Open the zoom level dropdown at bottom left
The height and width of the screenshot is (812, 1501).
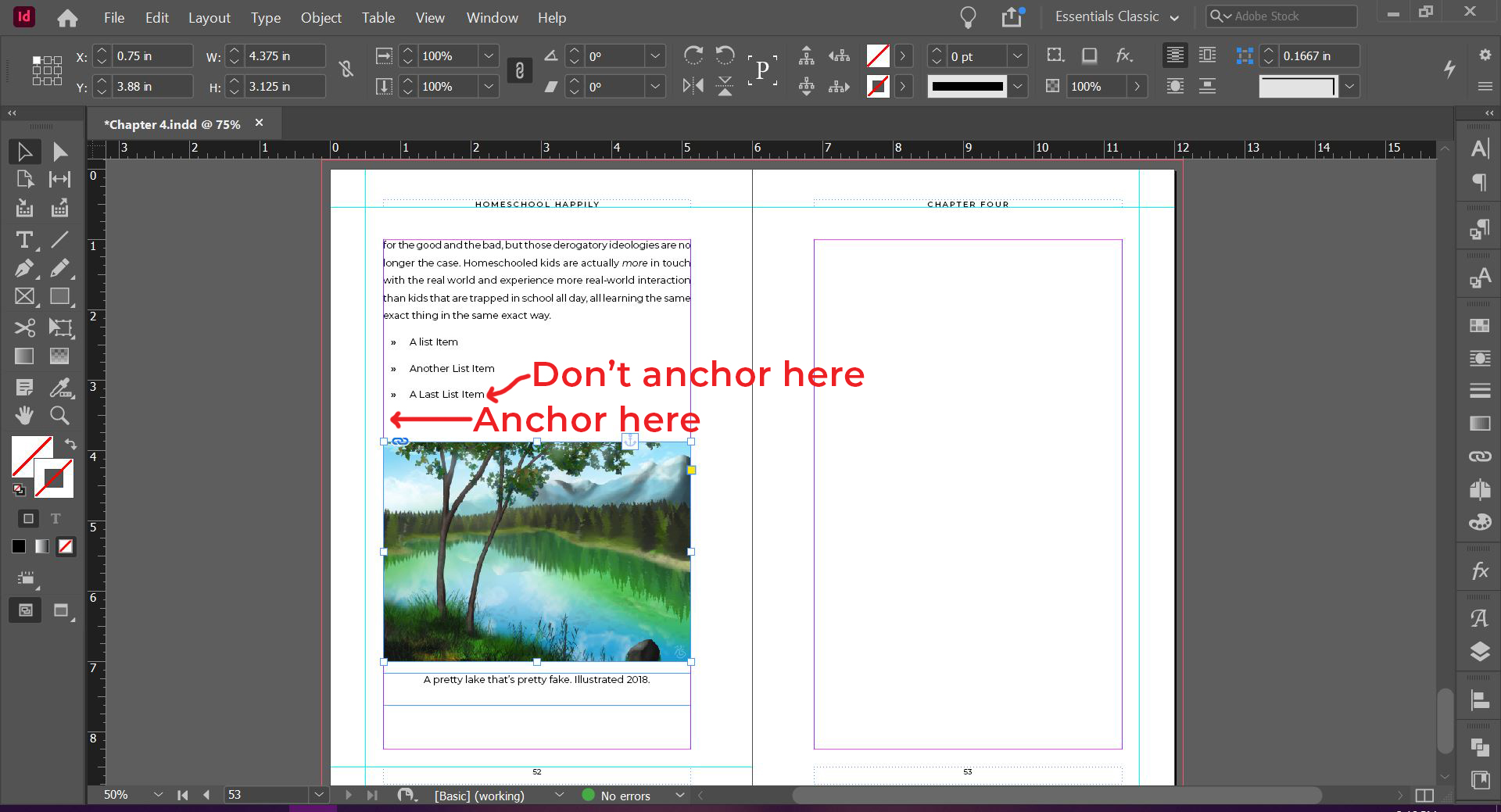click(x=159, y=795)
